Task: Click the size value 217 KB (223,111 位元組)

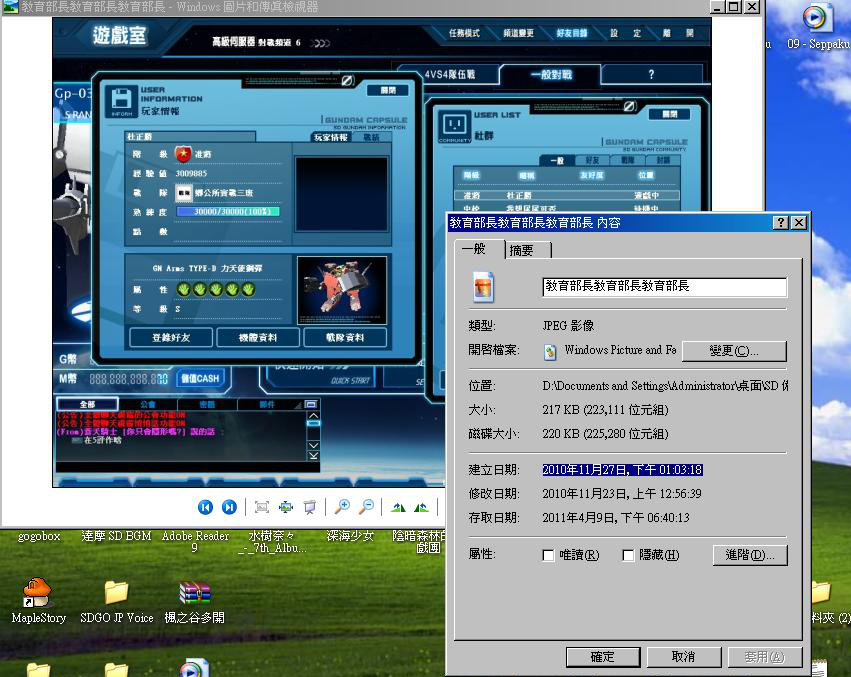Action: click(605, 409)
